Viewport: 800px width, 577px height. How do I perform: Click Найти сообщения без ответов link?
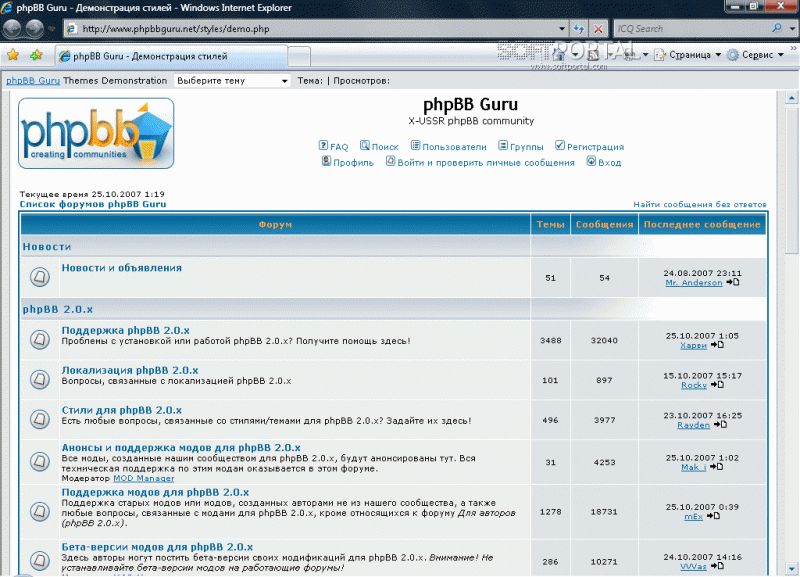click(700, 204)
